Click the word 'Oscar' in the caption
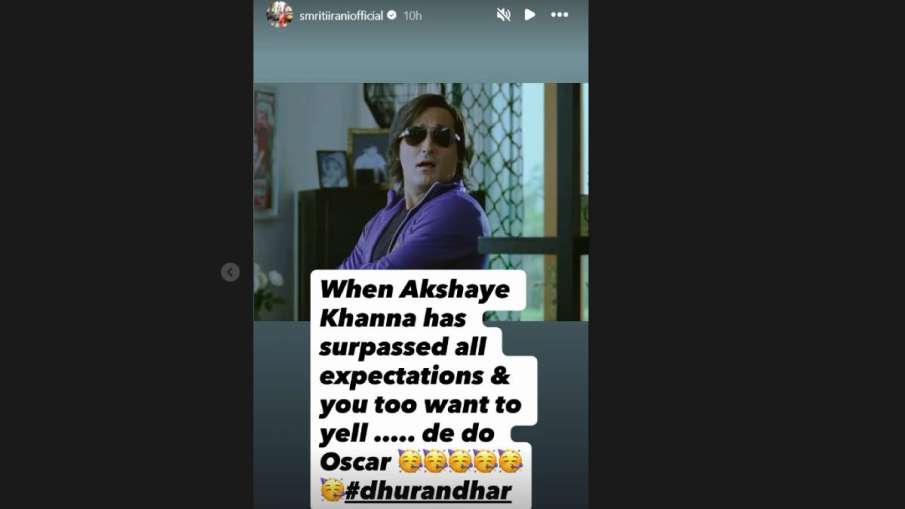Viewport: 905px width, 509px height. click(x=355, y=462)
